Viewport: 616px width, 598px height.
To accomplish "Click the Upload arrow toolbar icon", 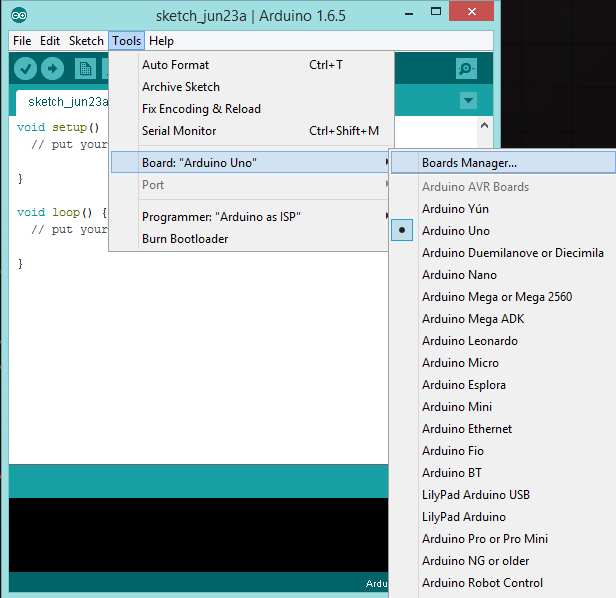I will pyautogui.click(x=52, y=69).
